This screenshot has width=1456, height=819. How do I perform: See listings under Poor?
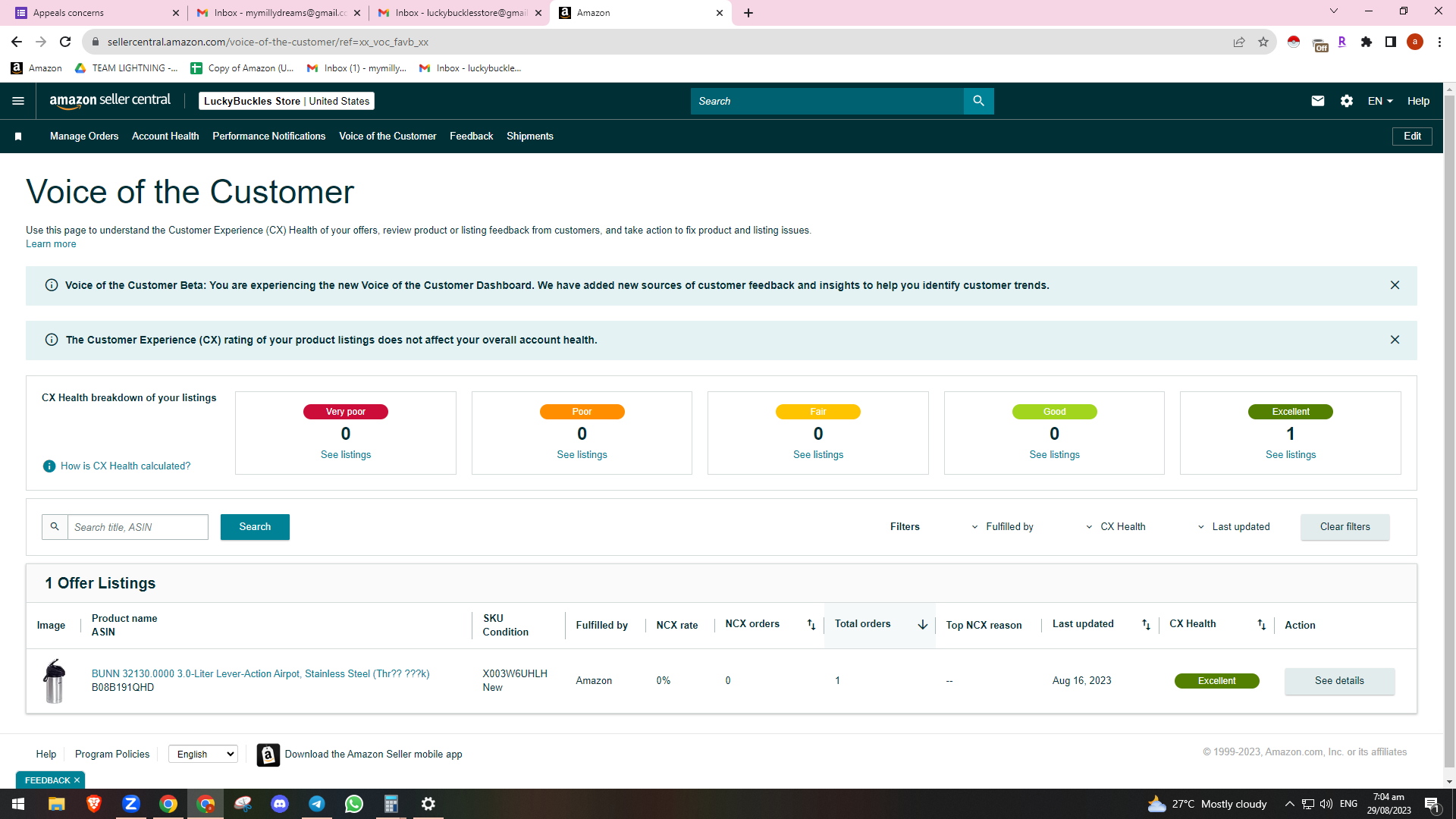click(582, 455)
